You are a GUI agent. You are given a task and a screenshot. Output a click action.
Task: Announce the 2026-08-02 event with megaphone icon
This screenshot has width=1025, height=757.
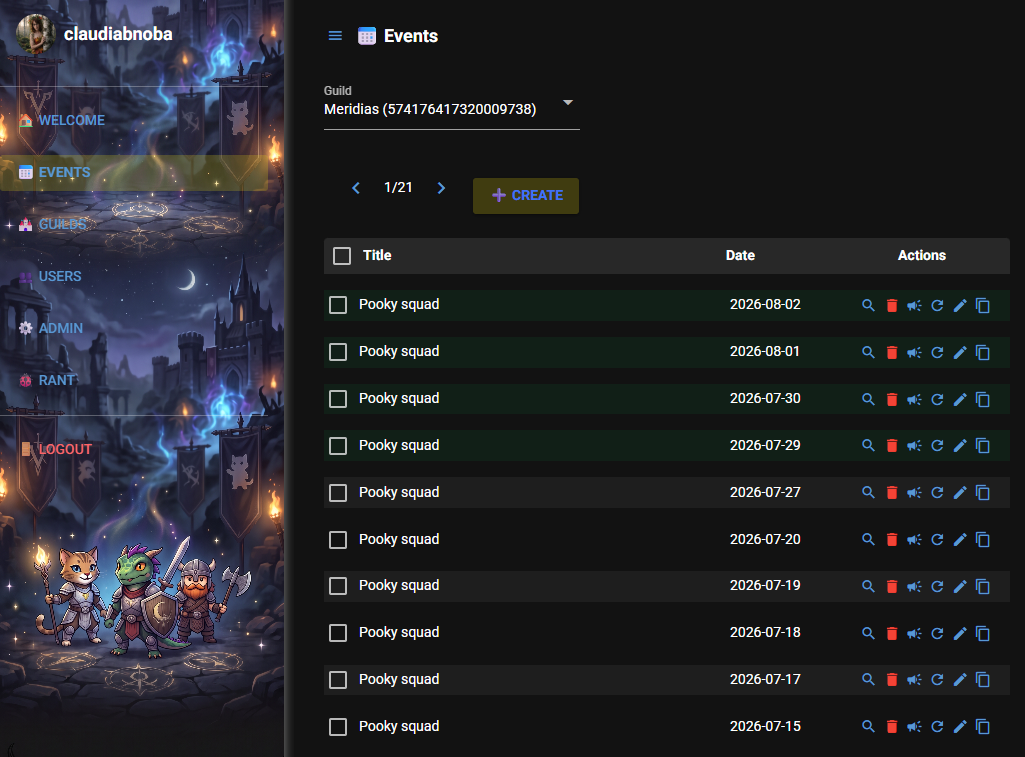click(x=914, y=305)
